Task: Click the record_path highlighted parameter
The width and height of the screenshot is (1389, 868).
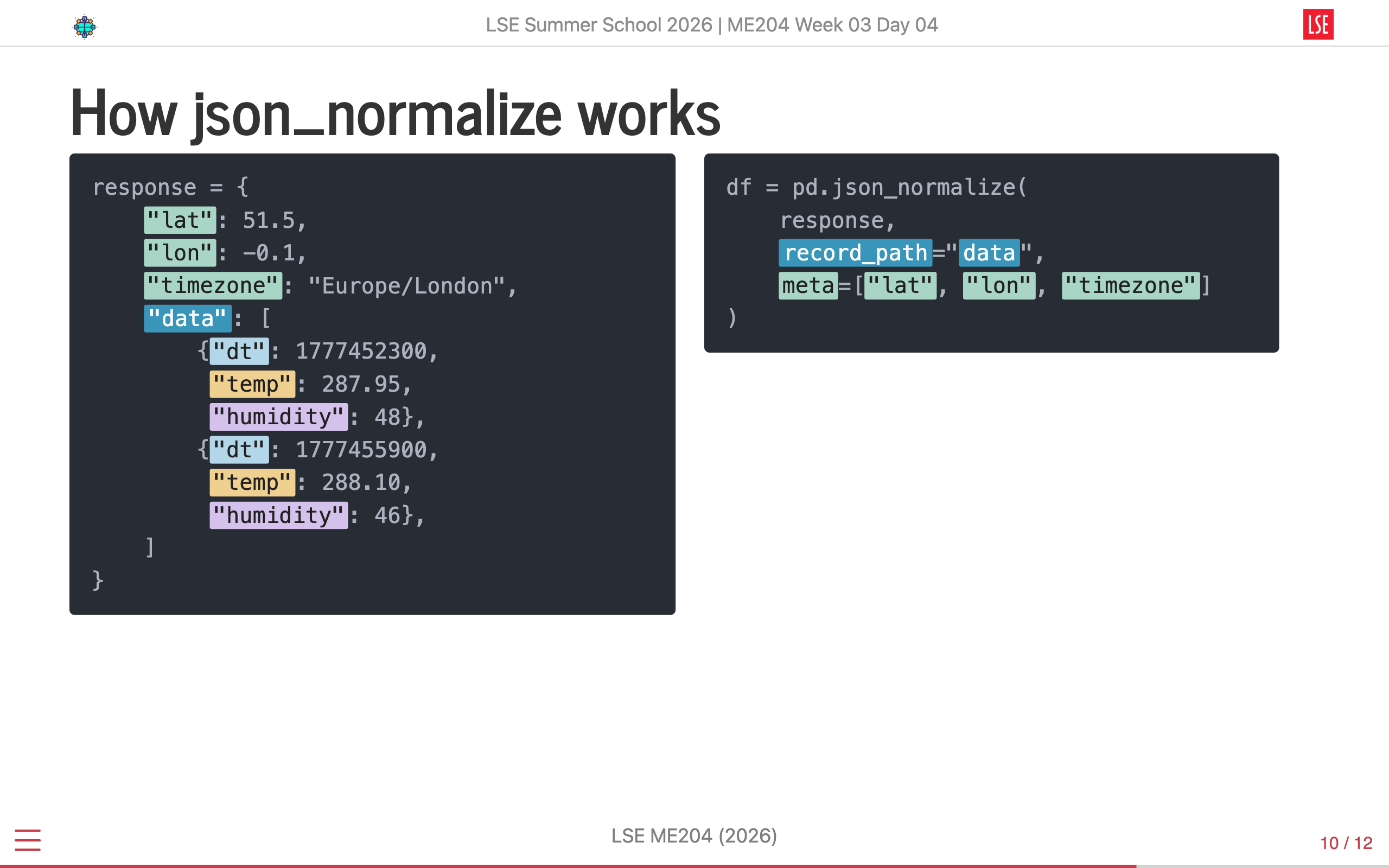Action: pyautogui.click(x=855, y=253)
